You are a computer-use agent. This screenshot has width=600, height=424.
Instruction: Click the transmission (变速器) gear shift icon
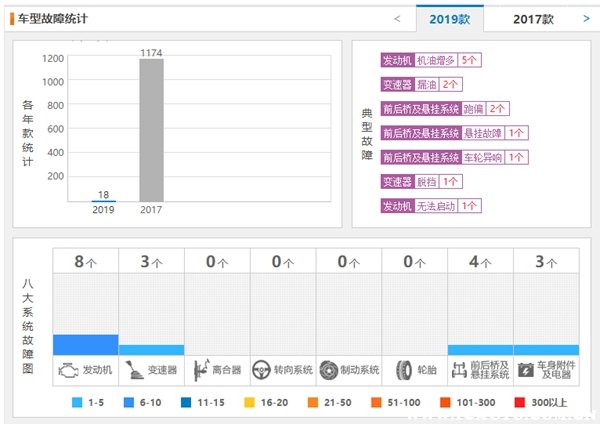(133, 369)
